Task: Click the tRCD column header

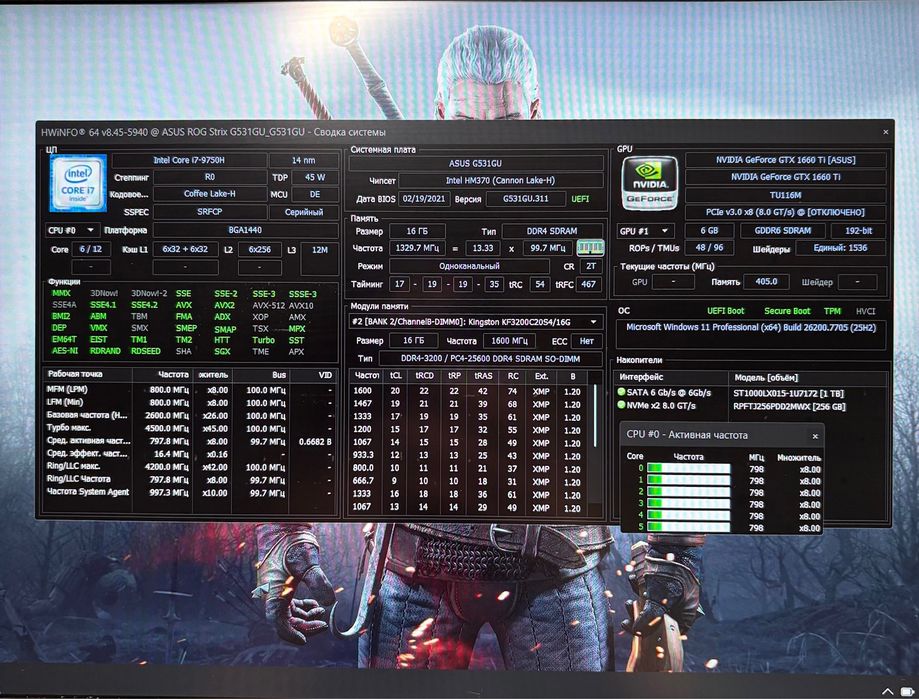Action: 424,376
